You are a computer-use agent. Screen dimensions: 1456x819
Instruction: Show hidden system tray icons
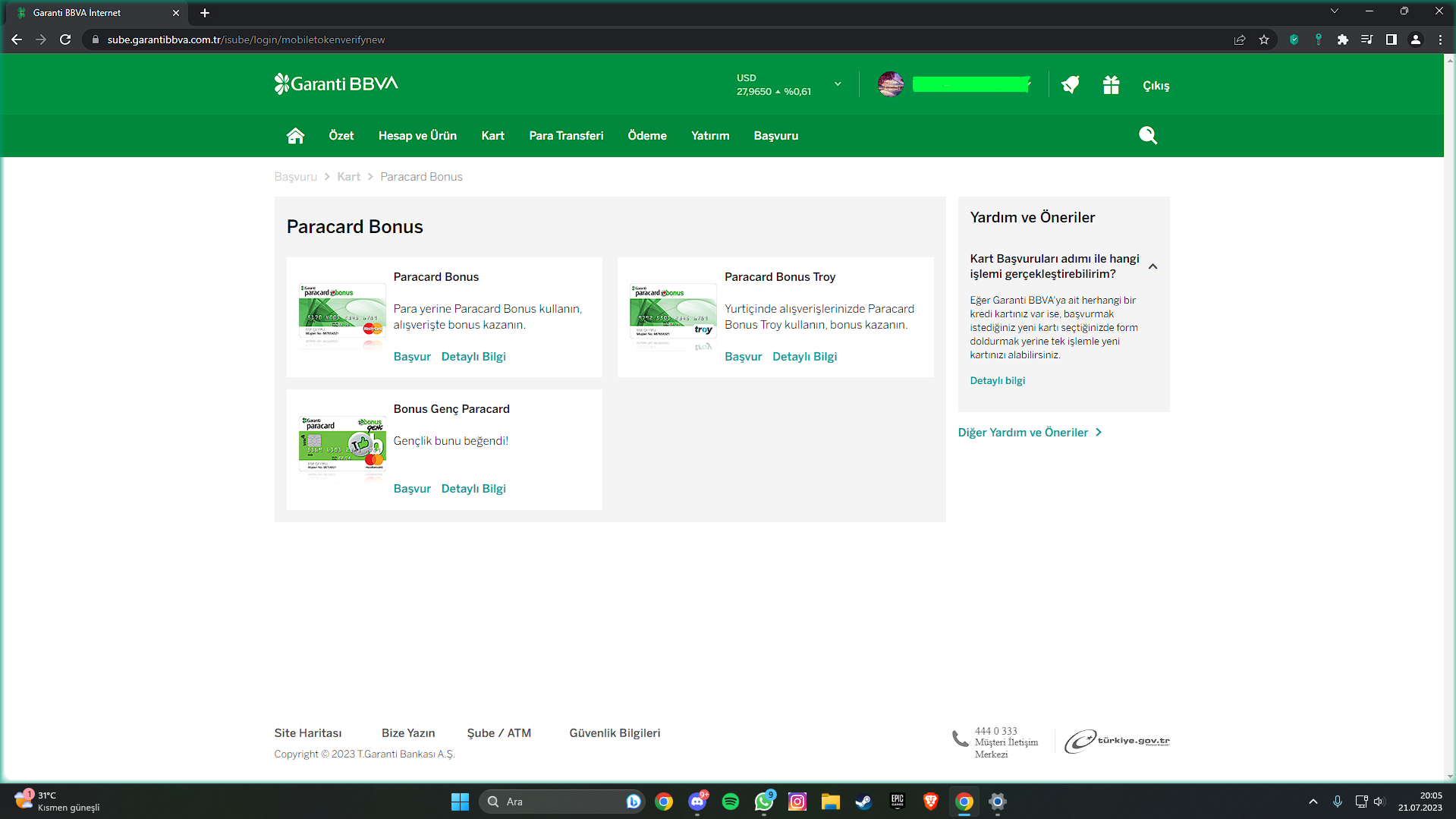click(1313, 802)
